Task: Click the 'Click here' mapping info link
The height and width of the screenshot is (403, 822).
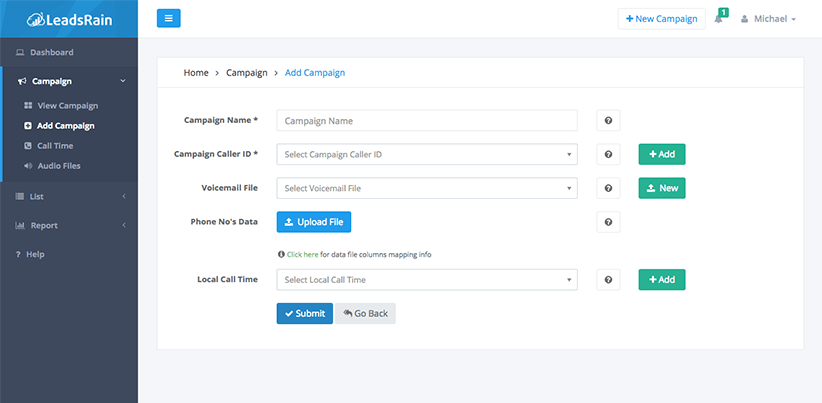Action: [302, 255]
